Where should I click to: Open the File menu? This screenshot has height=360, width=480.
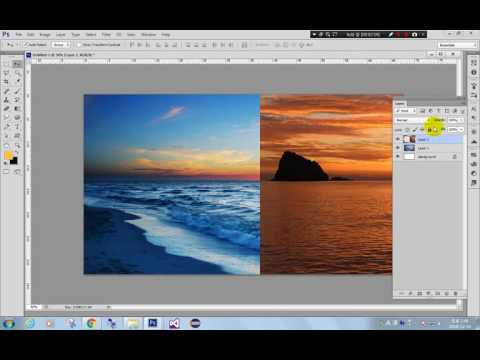click(19, 34)
